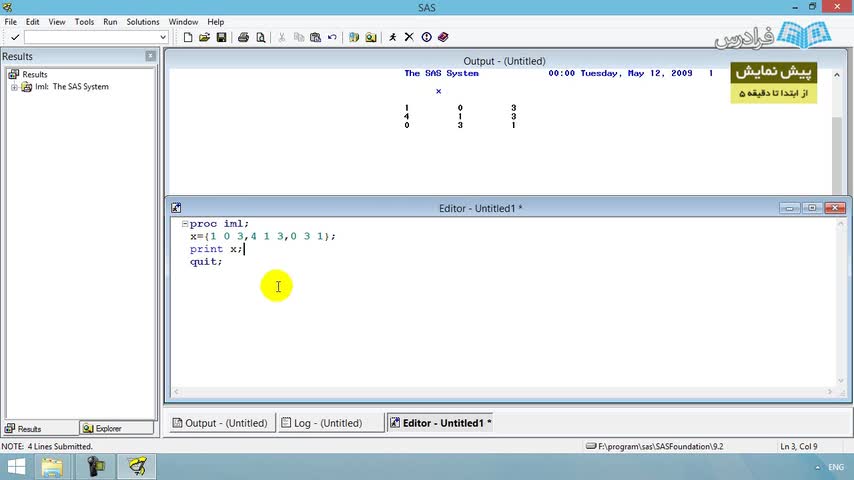Close the Results panel with its X

click(150, 56)
